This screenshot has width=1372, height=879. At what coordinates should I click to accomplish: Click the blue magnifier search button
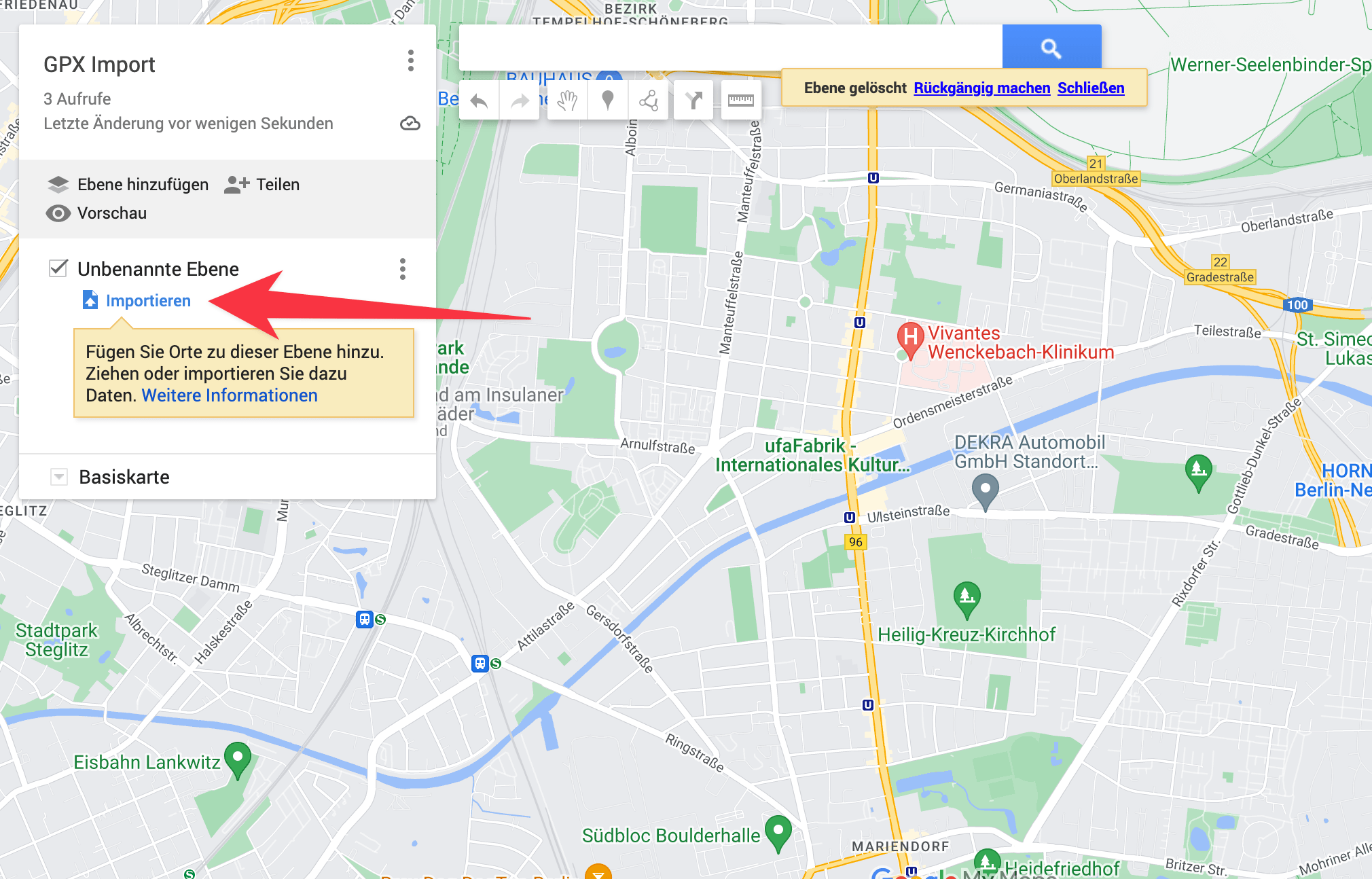point(1051,48)
